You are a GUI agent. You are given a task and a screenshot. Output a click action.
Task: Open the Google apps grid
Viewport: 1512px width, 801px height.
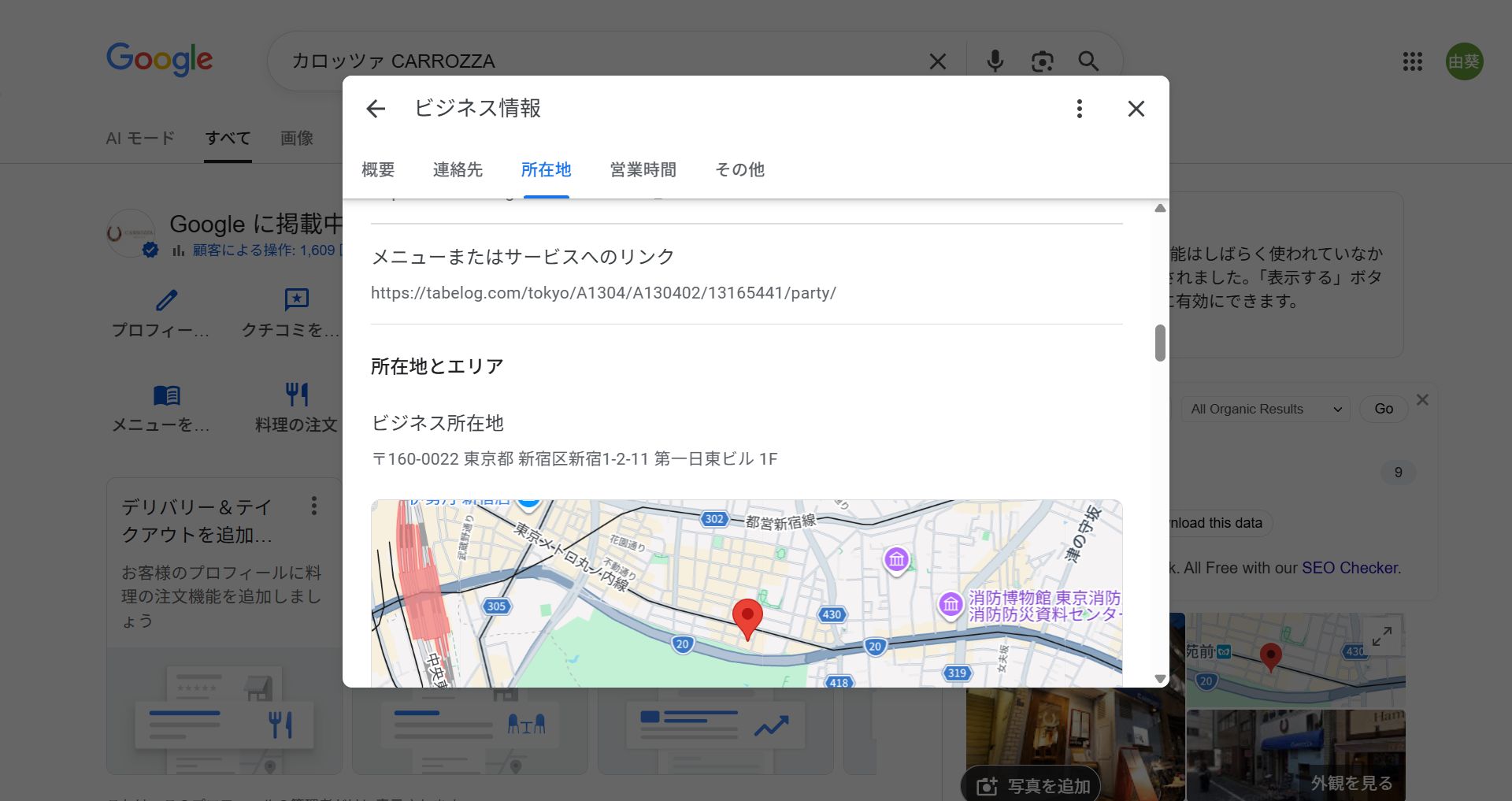click(x=1412, y=61)
